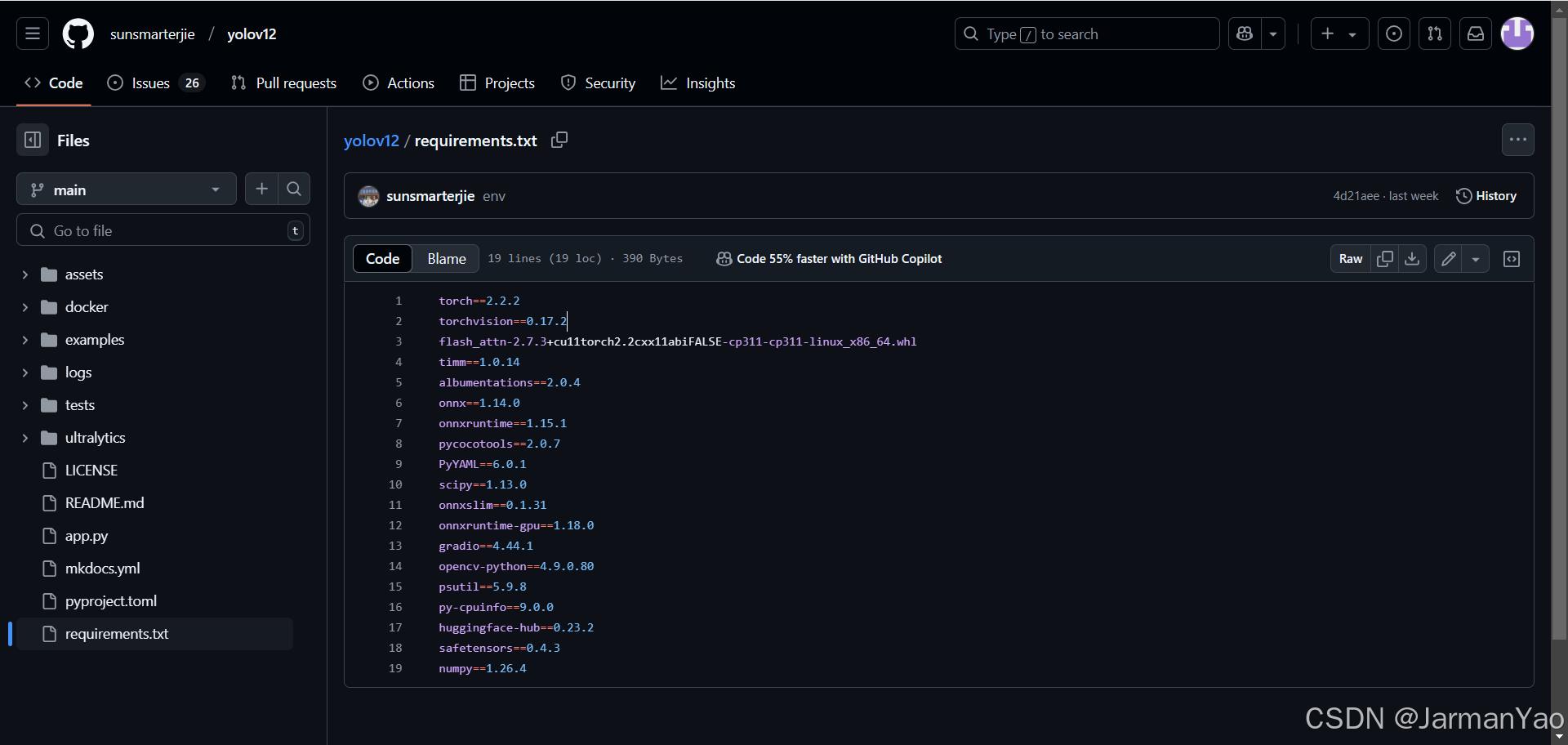Open the Copilot chat icon
Screen dimensions: 1568x745
pos(1245,33)
